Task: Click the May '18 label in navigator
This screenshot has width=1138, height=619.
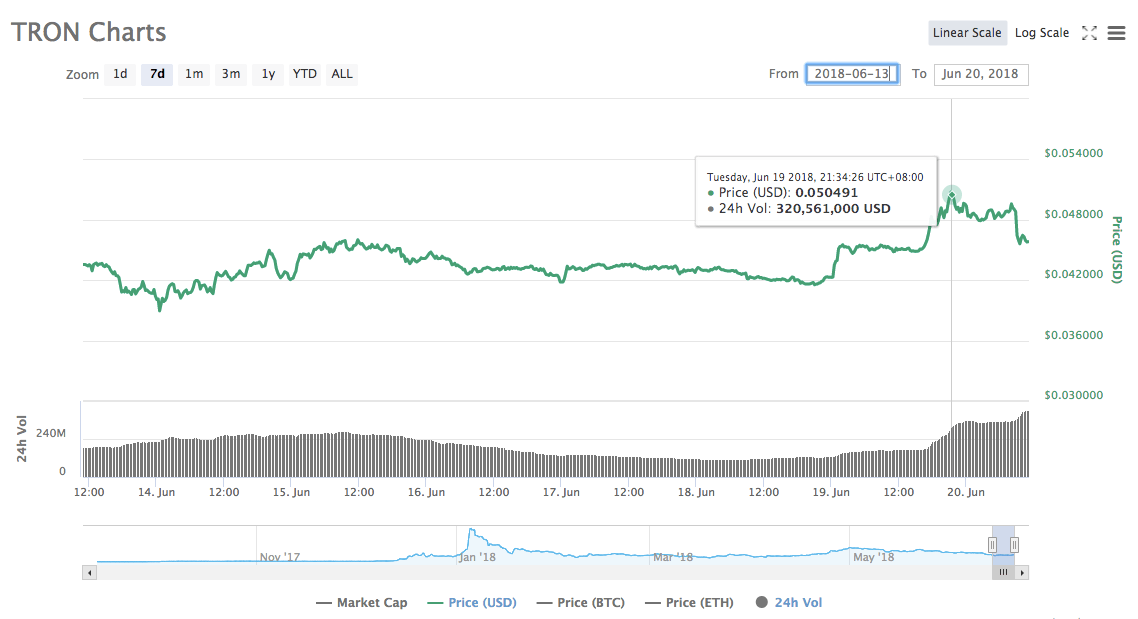Action: point(874,557)
